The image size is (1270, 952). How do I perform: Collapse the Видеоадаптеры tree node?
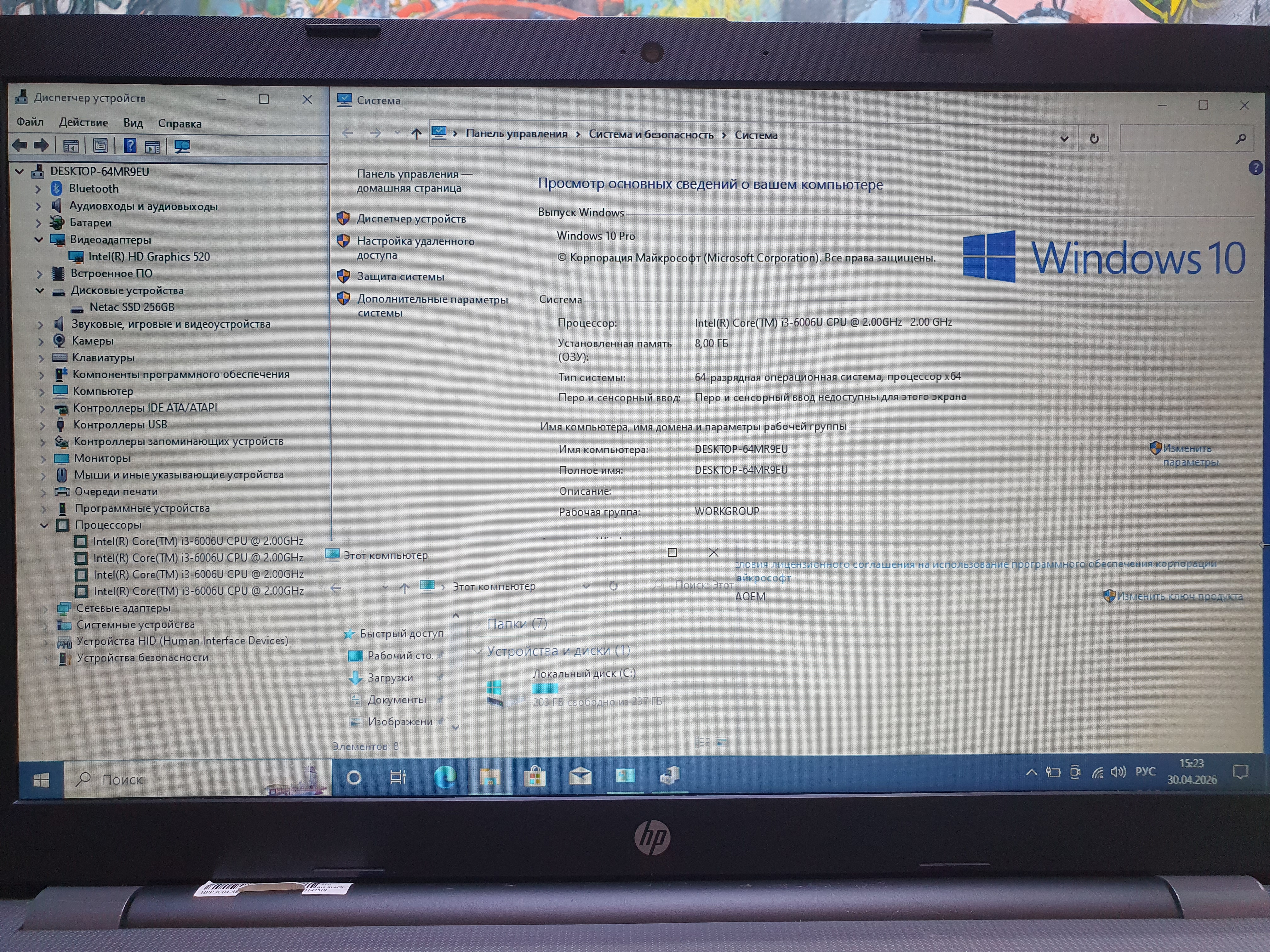[x=39, y=239]
